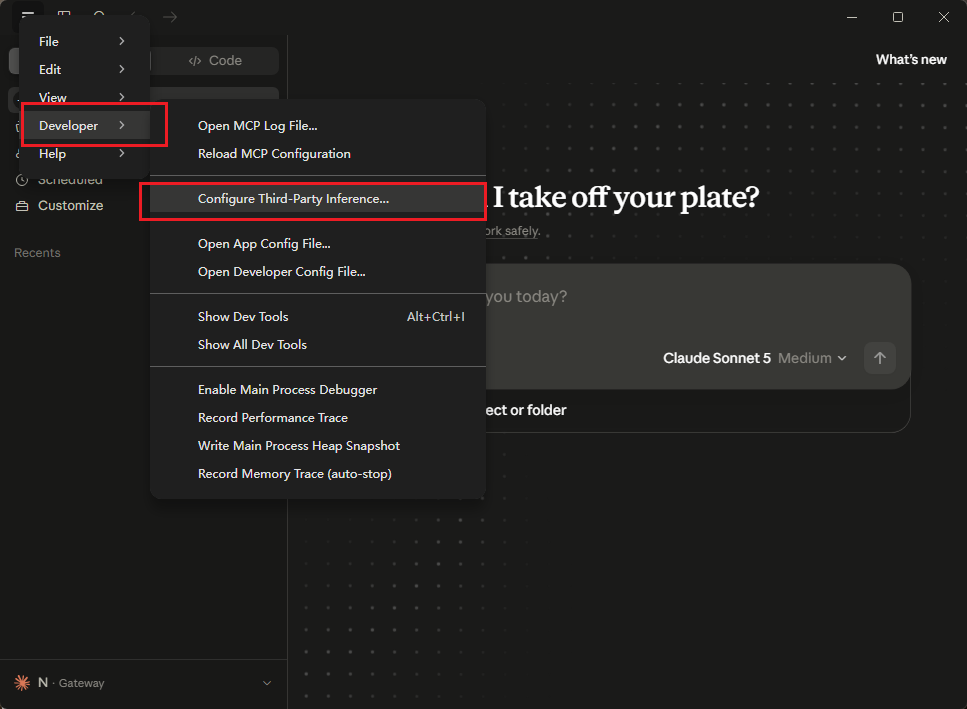Open the Help menu

click(x=84, y=154)
